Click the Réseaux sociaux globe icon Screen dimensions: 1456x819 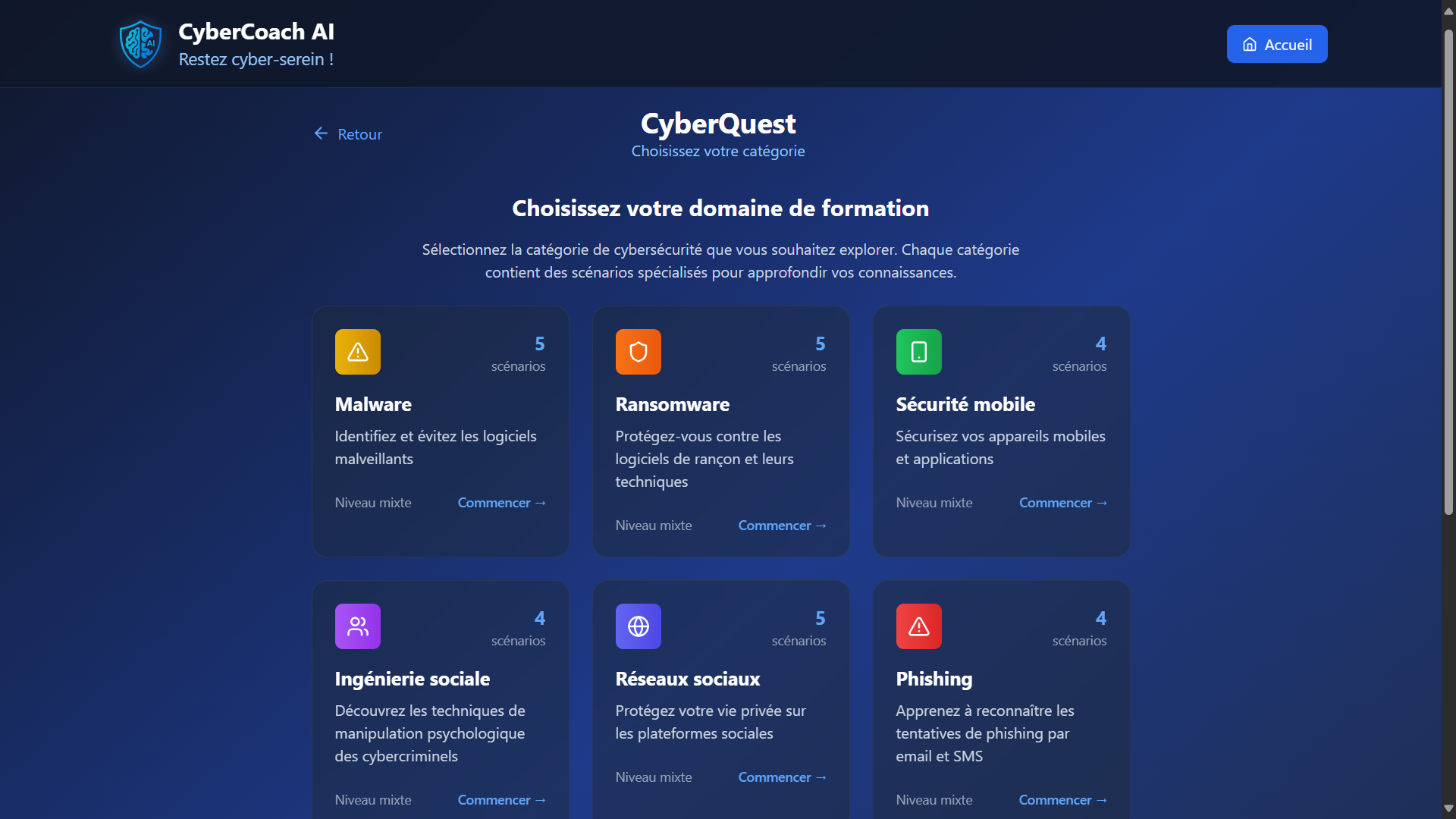coord(639,626)
